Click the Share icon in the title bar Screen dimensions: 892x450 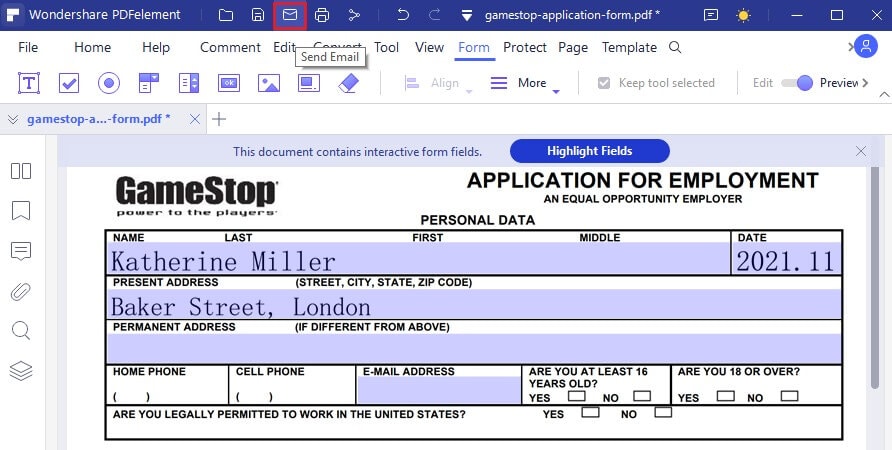pos(354,15)
